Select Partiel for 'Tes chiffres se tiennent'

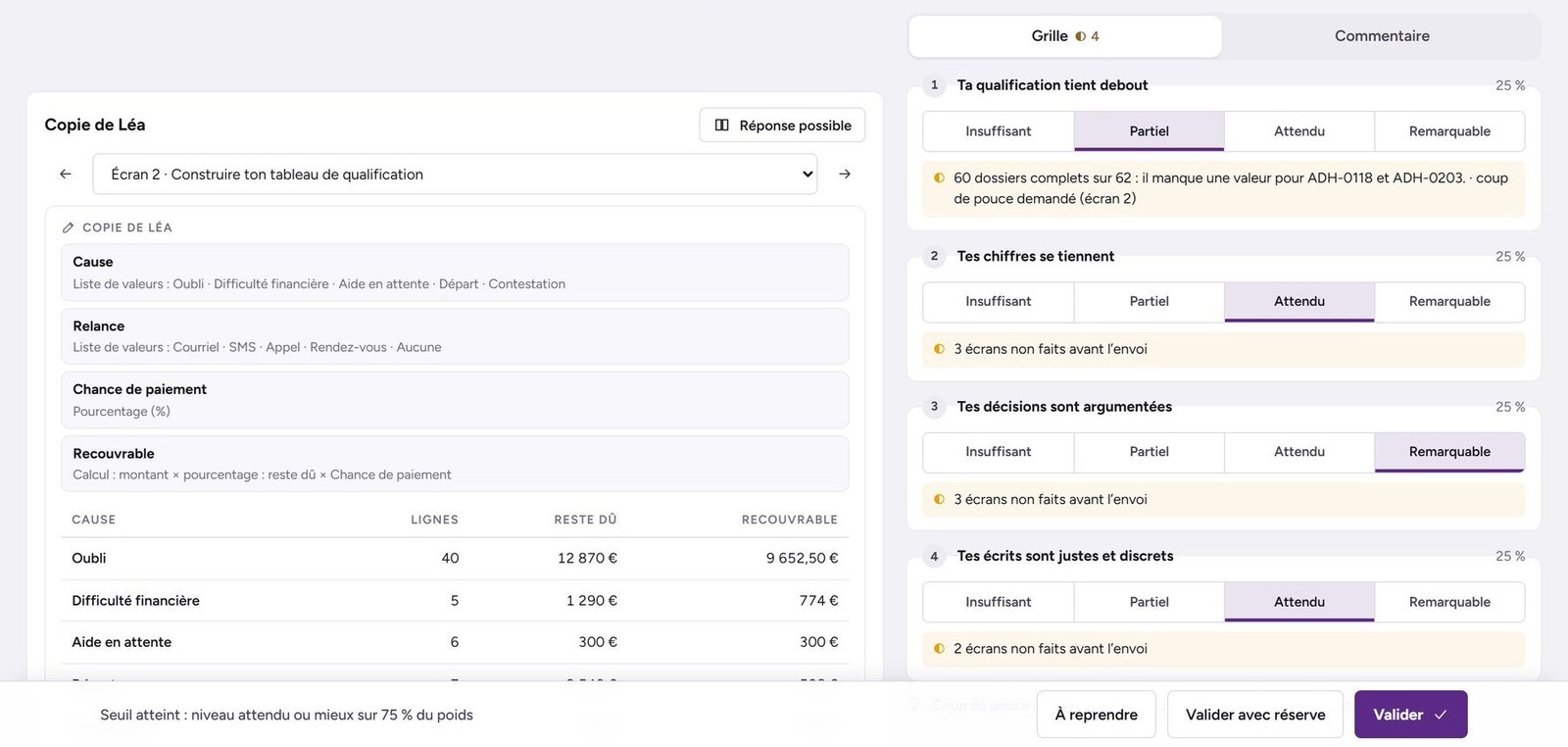[x=1150, y=302]
